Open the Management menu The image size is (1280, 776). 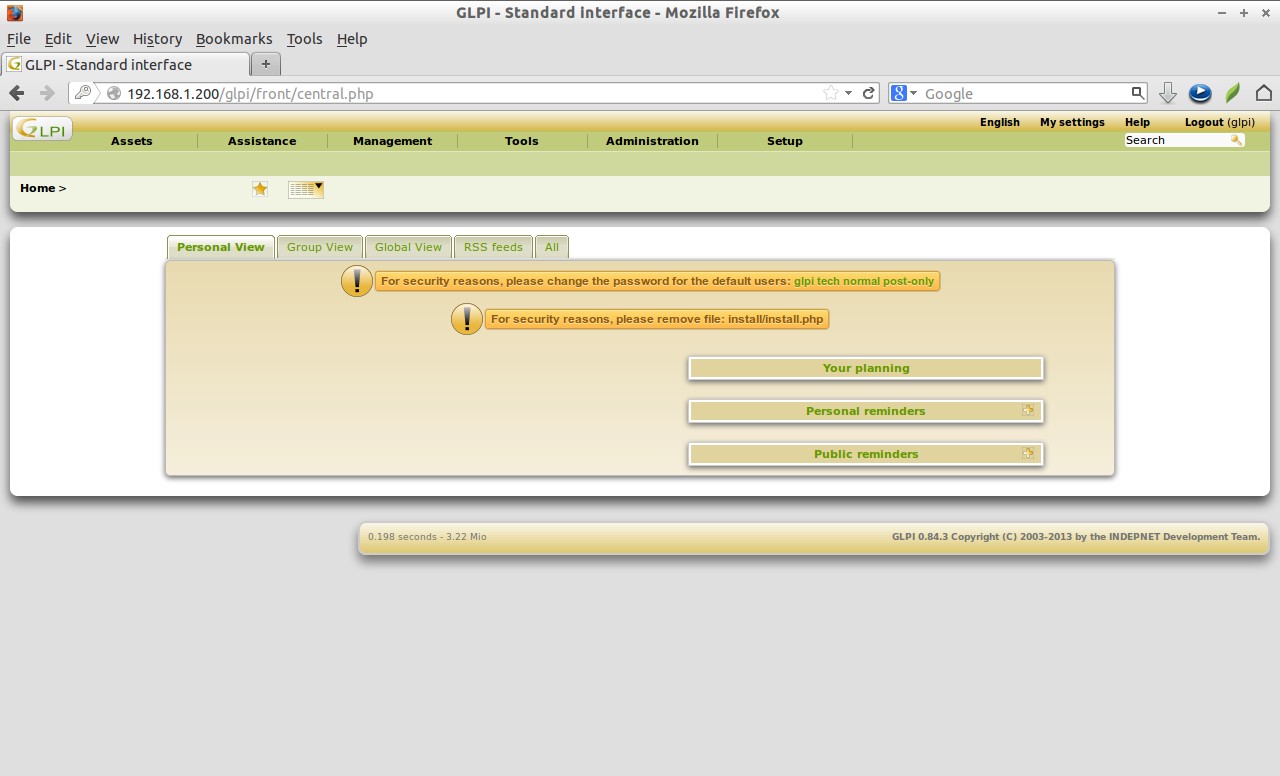point(392,141)
